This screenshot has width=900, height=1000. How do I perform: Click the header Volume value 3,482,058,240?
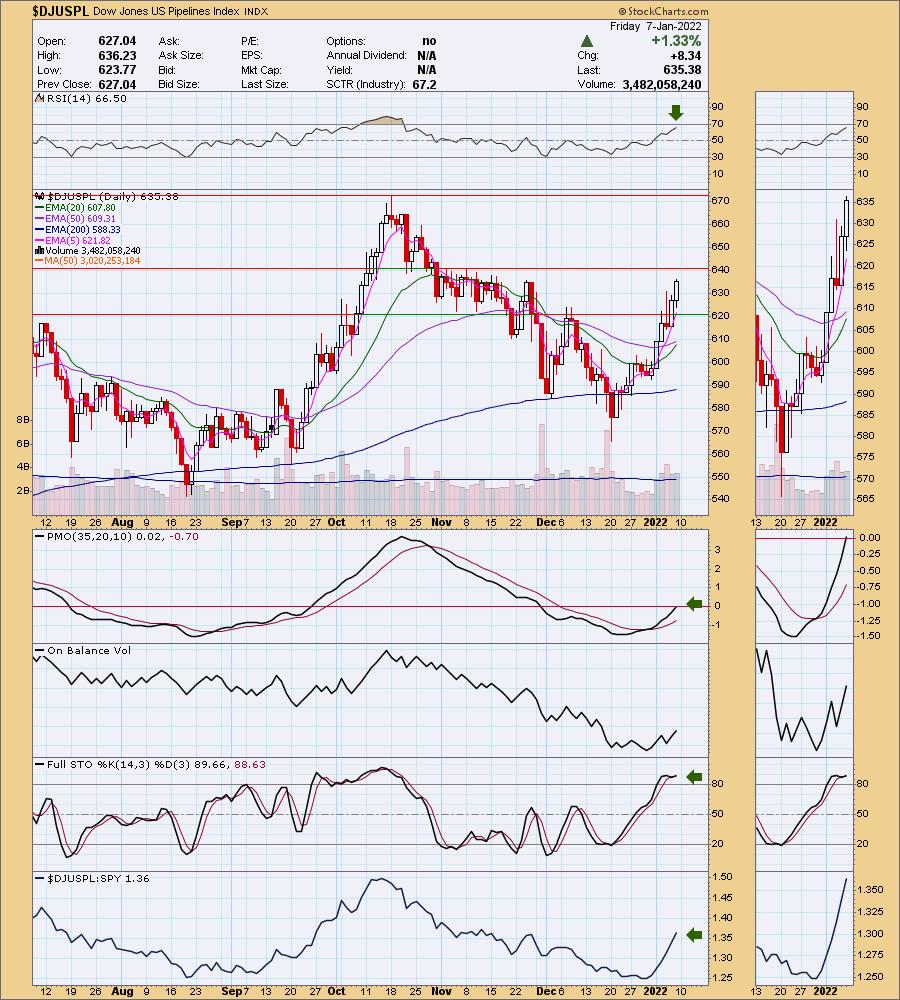(661, 84)
